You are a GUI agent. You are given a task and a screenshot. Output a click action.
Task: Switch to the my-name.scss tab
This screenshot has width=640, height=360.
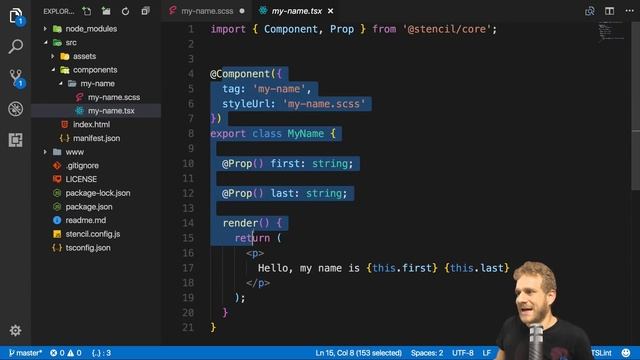click(207, 11)
